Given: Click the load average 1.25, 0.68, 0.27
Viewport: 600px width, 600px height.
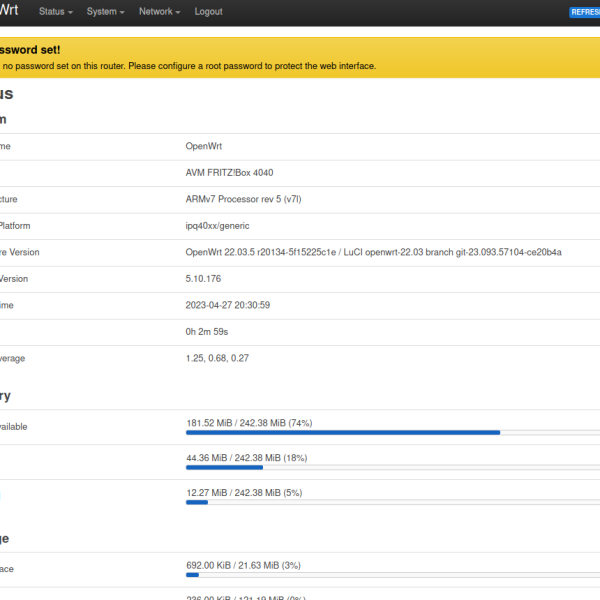Looking at the screenshot, I should tap(217, 358).
